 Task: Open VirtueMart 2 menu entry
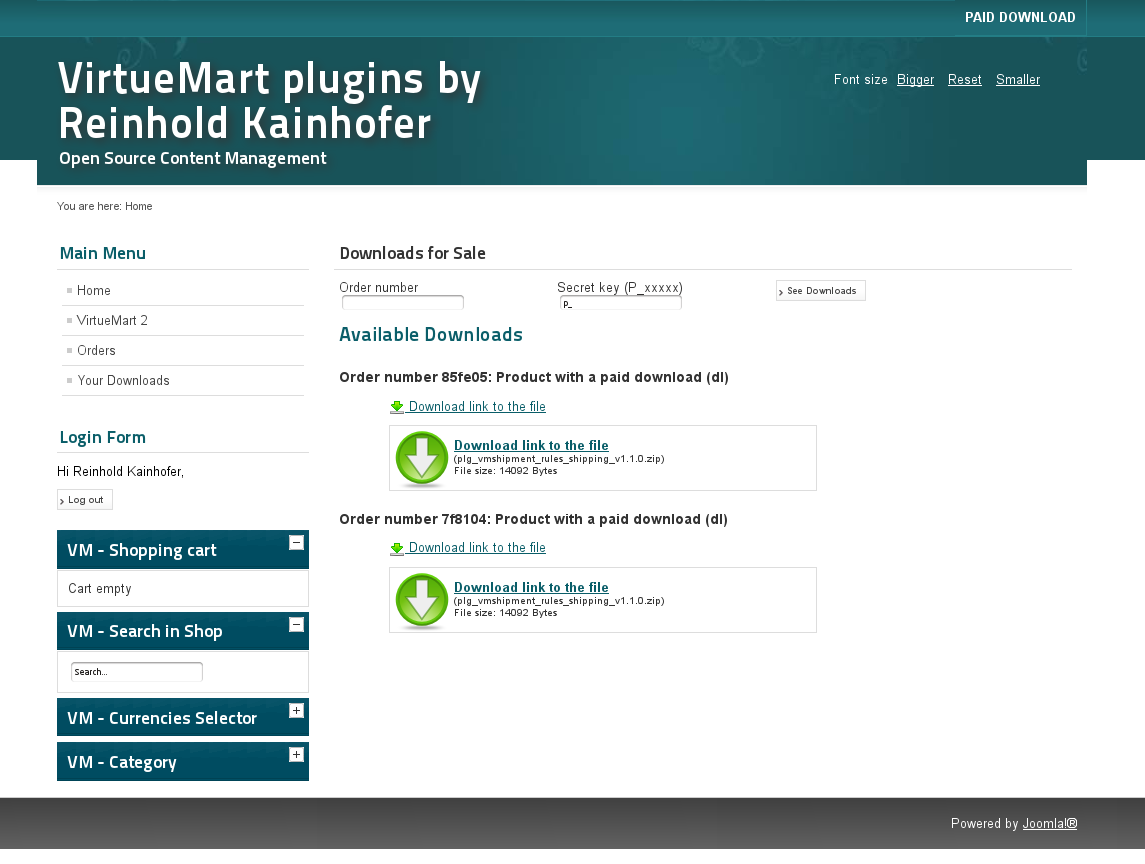tap(112, 321)
